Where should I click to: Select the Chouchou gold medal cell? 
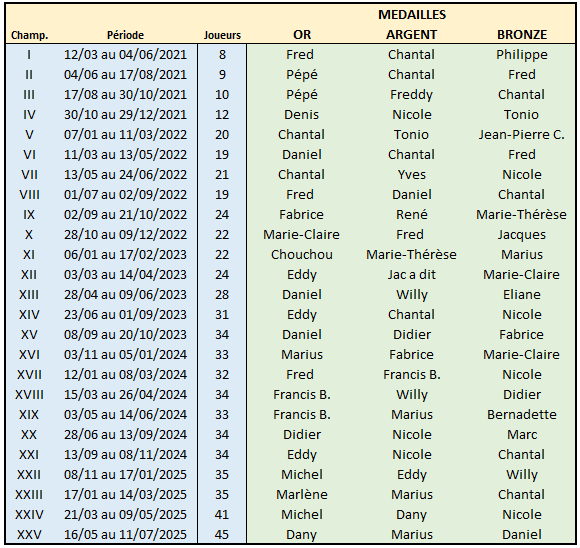click(x=302, y=255)
